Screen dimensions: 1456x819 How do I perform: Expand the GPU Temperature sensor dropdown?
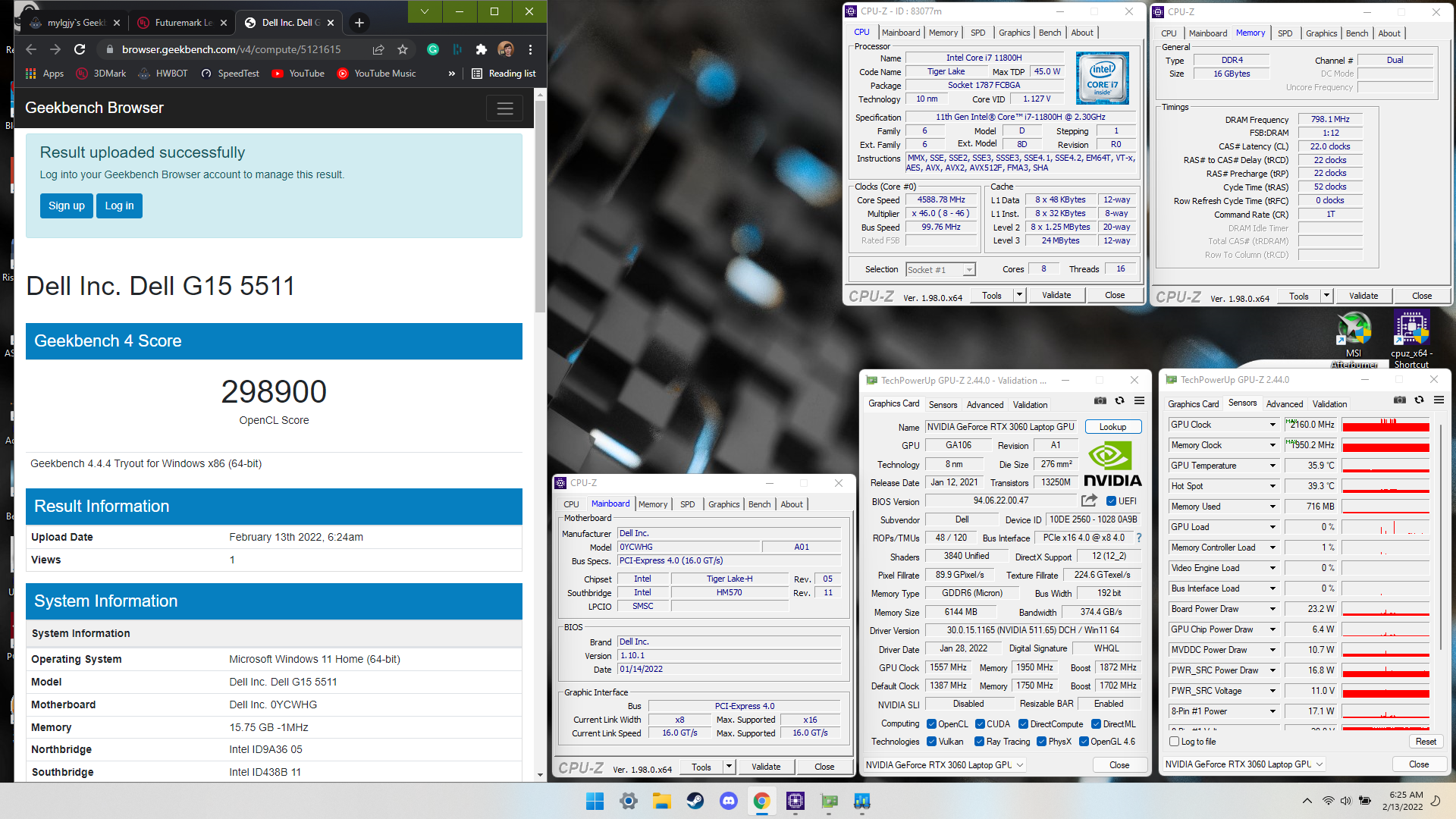[1272, 466]
